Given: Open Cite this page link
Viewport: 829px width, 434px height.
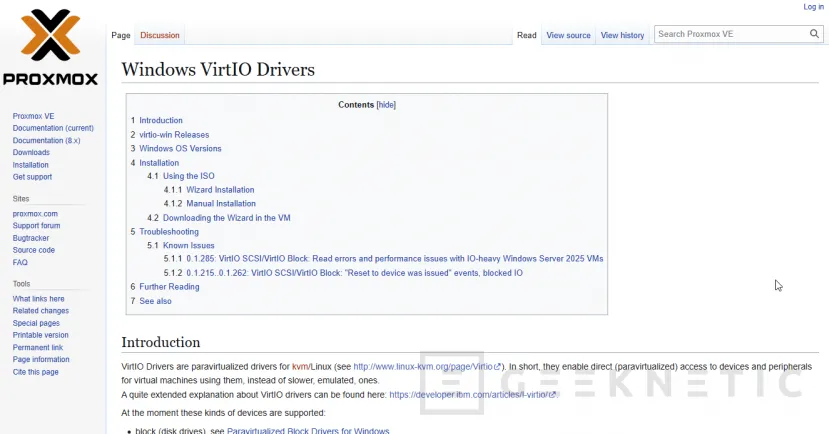Looking at the screenshot, I should coord(35,372).
